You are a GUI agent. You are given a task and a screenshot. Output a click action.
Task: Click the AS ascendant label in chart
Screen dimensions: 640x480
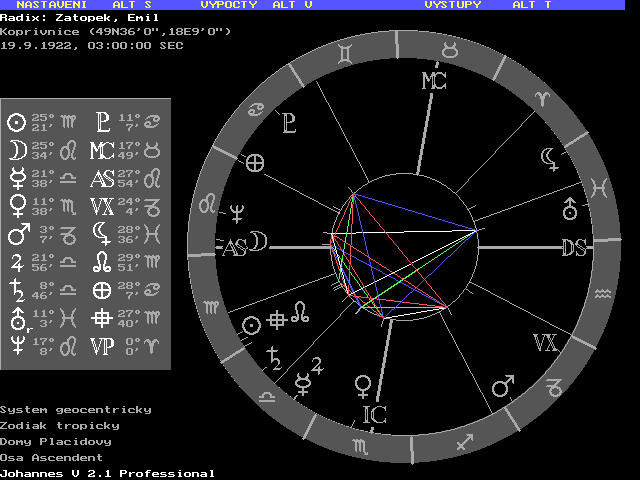233,248
